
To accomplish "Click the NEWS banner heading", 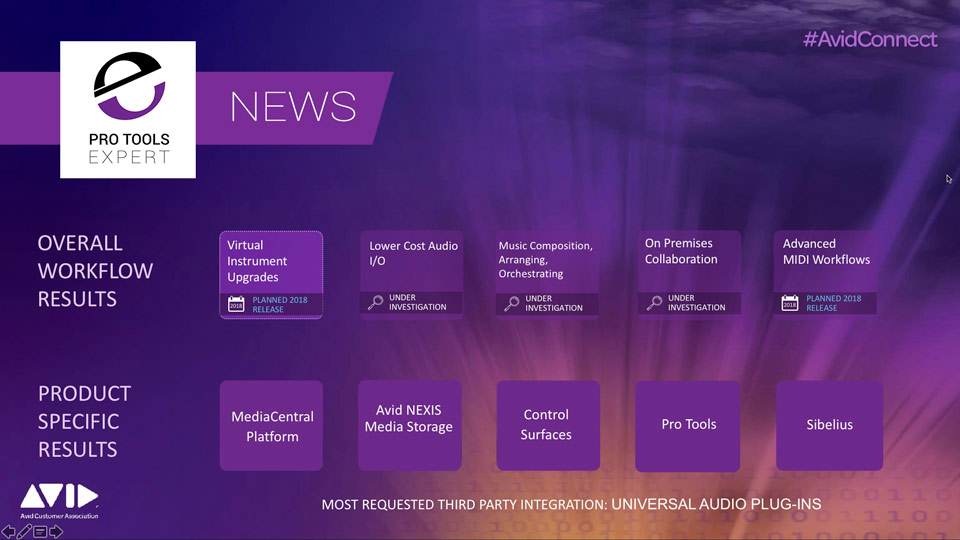I will click(x=293, y=107).
